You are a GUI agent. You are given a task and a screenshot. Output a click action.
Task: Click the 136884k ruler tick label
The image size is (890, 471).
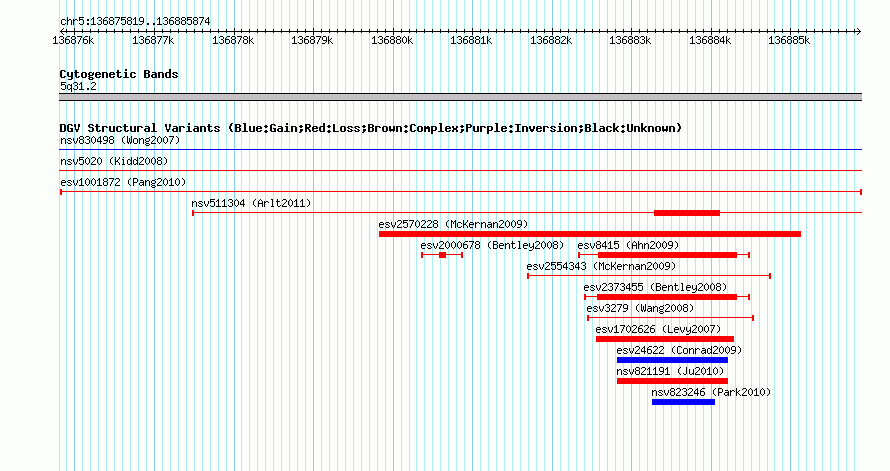pos(710,40)
